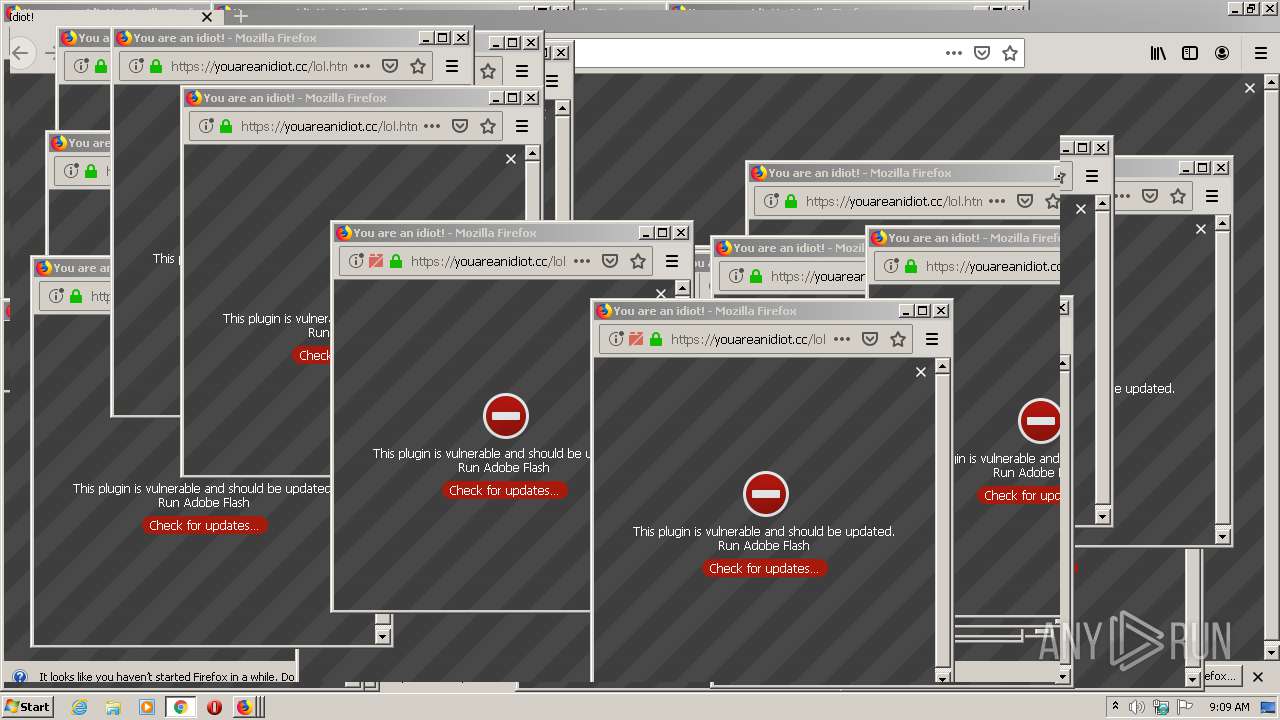
Task: Open Firefox Account icon in main toolbar
Action: (x=1222, y=53)
